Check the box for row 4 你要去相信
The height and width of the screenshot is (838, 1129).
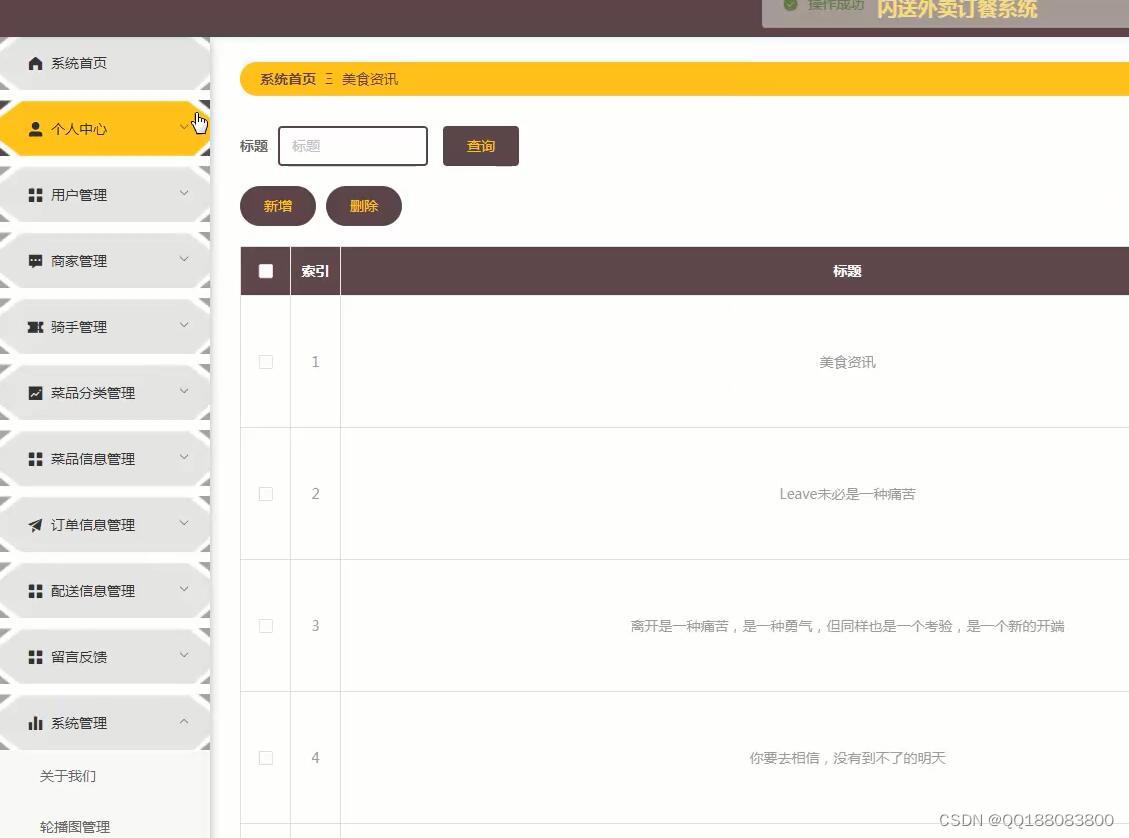[266, 757]
